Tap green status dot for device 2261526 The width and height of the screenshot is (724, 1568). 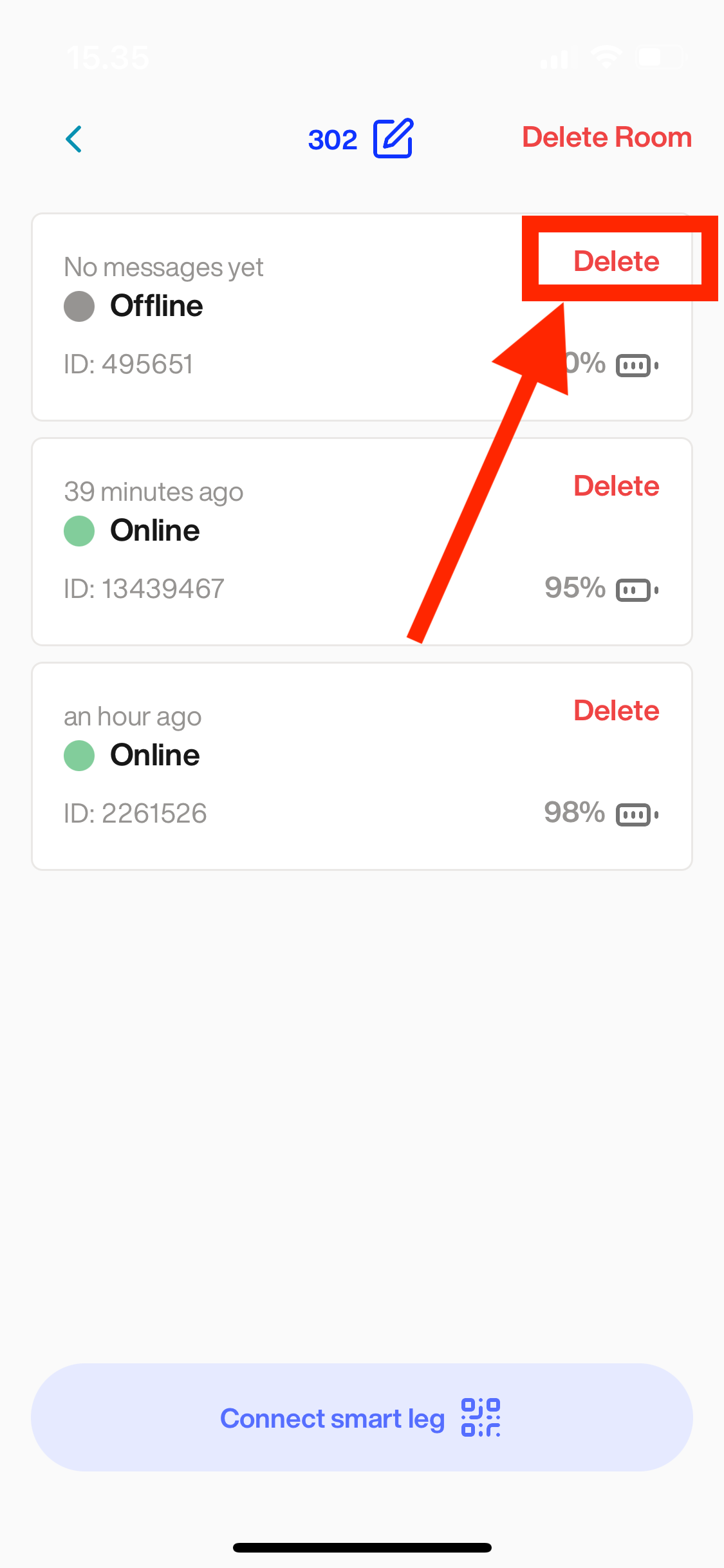(79, 755)
